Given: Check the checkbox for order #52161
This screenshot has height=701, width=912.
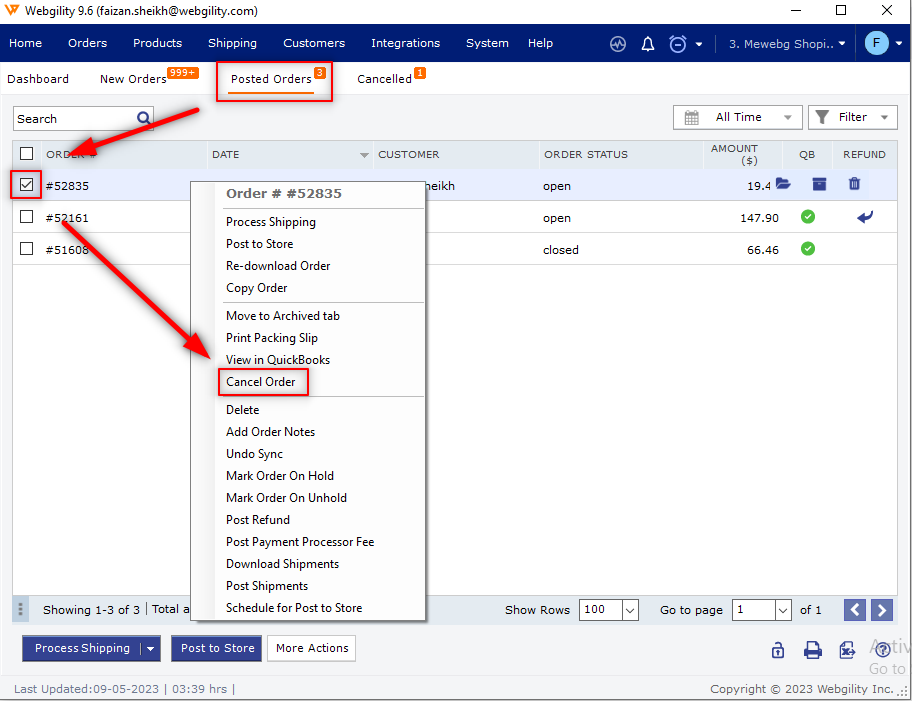Looking at the screenshot, I should pos(26,217).
